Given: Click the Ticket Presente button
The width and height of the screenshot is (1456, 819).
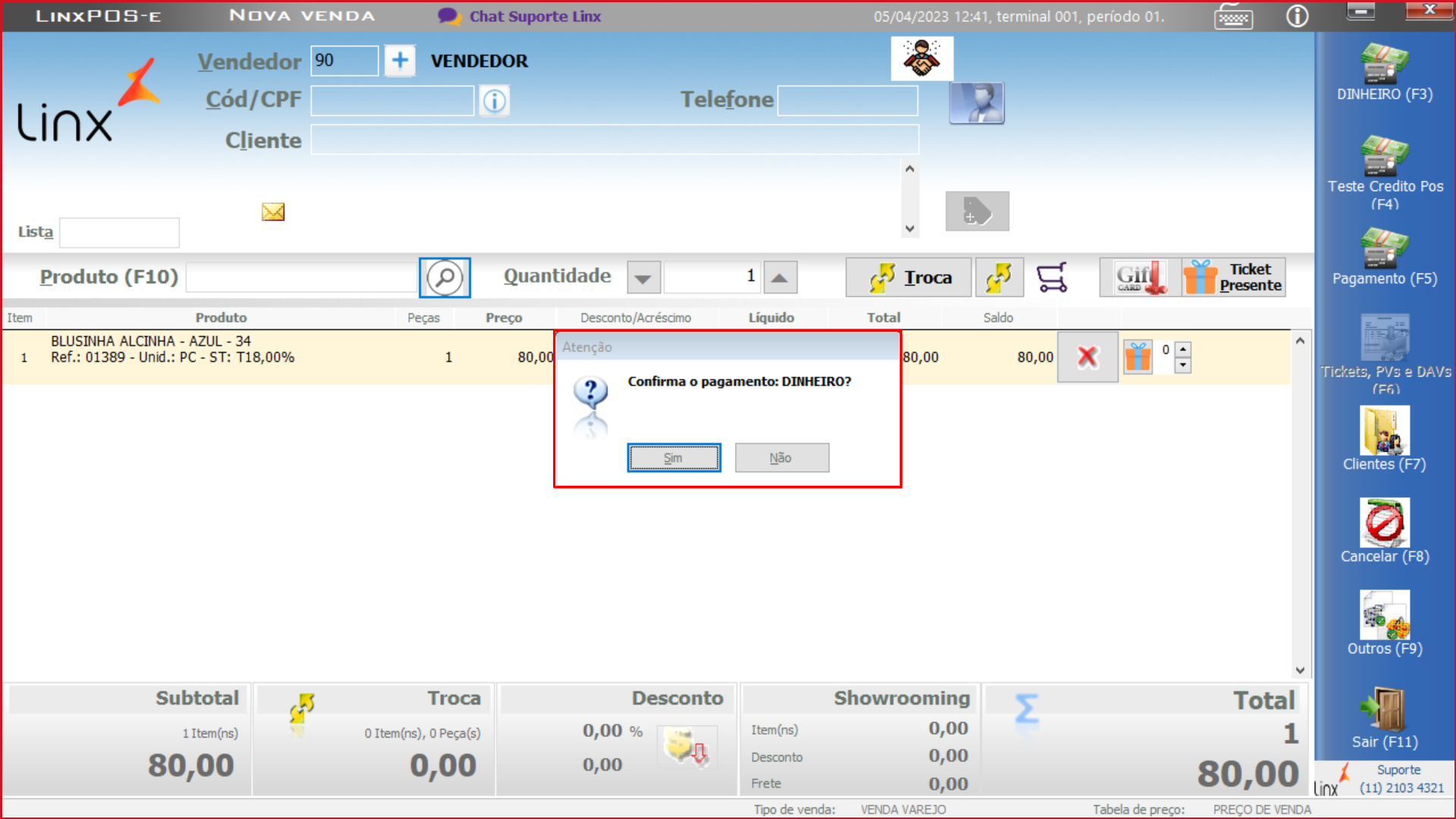Looking at the screenshot, I should pyautogui.click(x=1234, y=278).
